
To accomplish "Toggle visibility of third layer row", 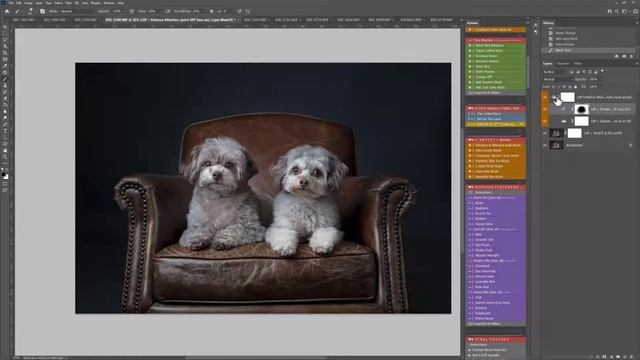I will (x=545, y=121).
